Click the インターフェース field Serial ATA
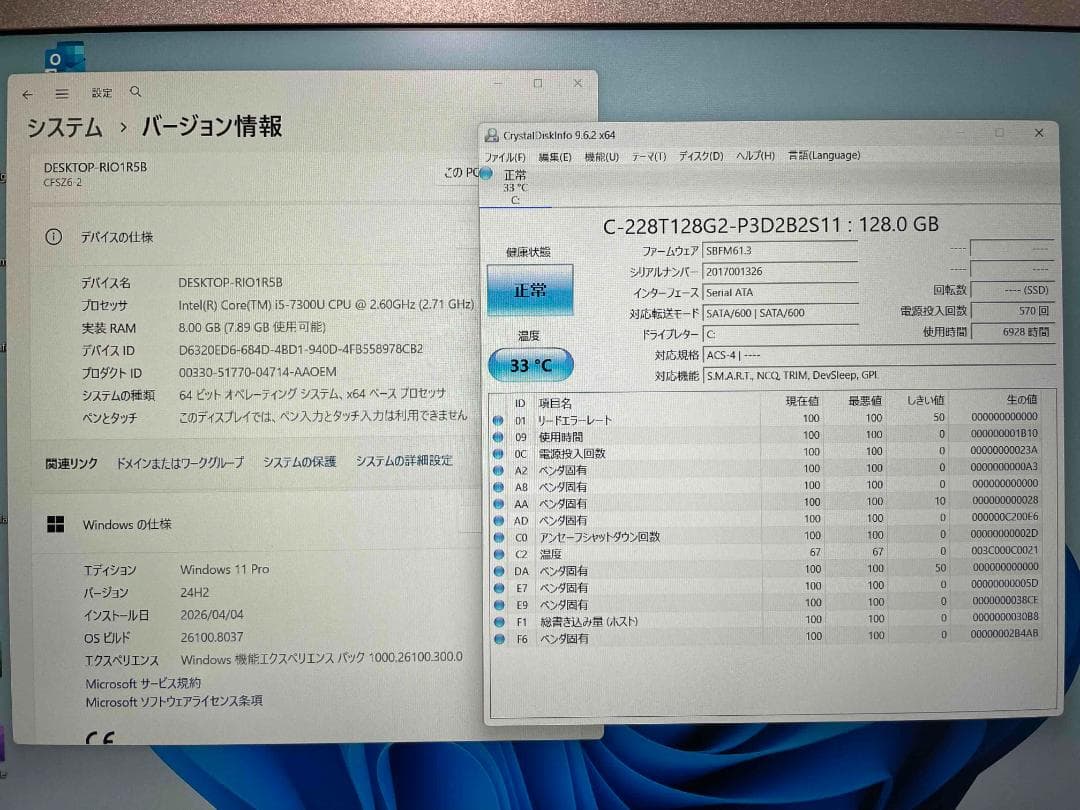The width and height of the screenshot is (1080, 810). click(780, 292)
